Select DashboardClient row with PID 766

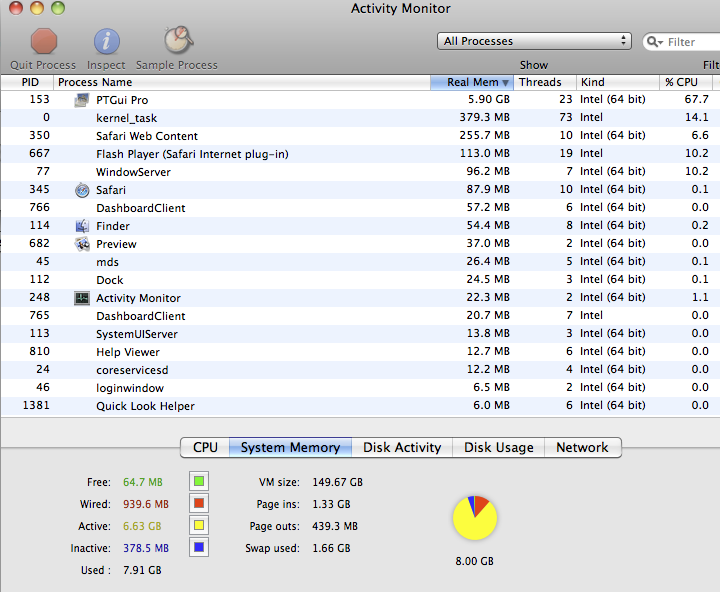coord(360,208)
